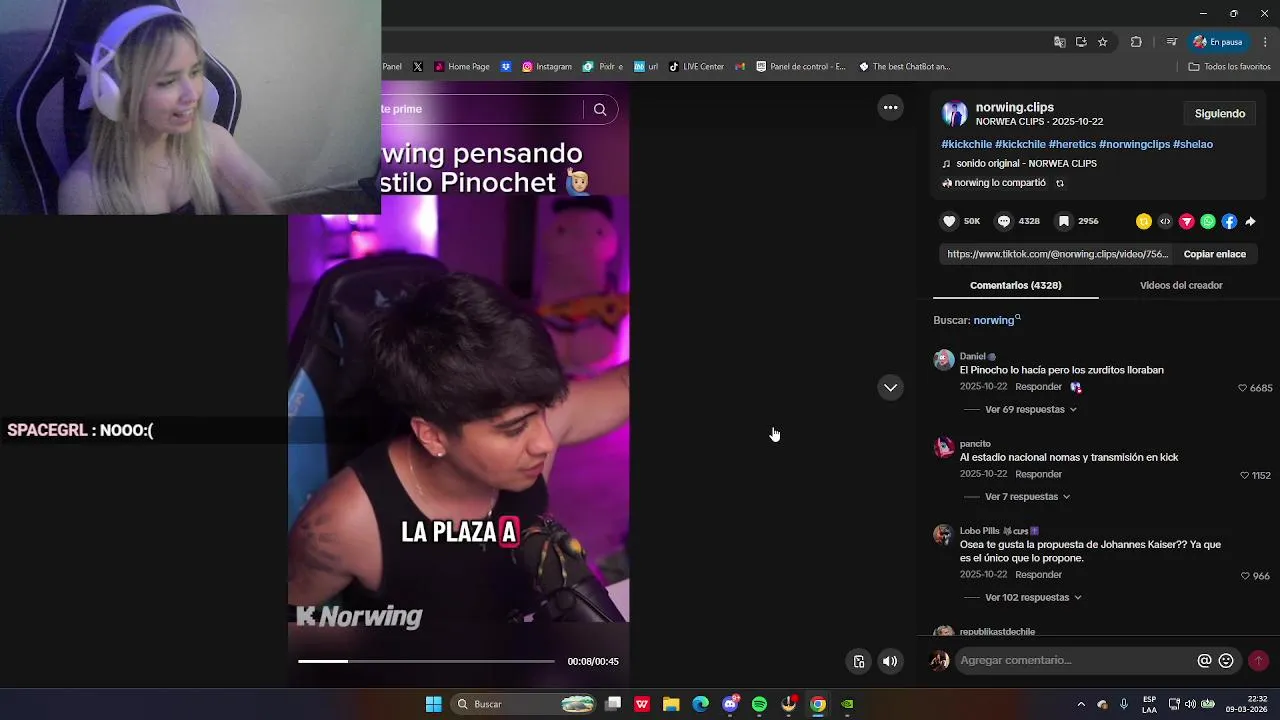
Task: Click the Buscar: norwing search suggestion
Action: coord(977,320)
